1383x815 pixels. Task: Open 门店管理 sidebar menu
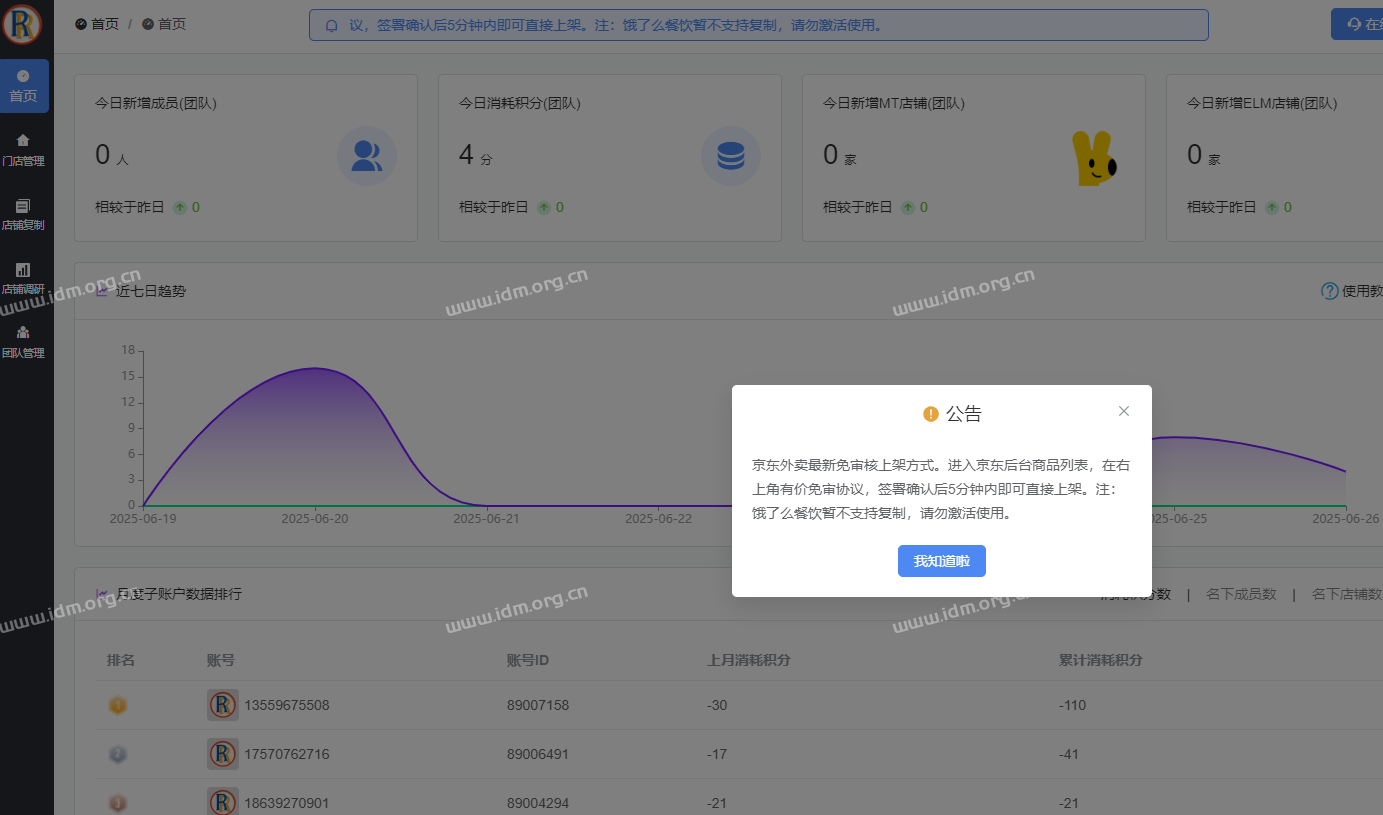click(x=23, y=150)
